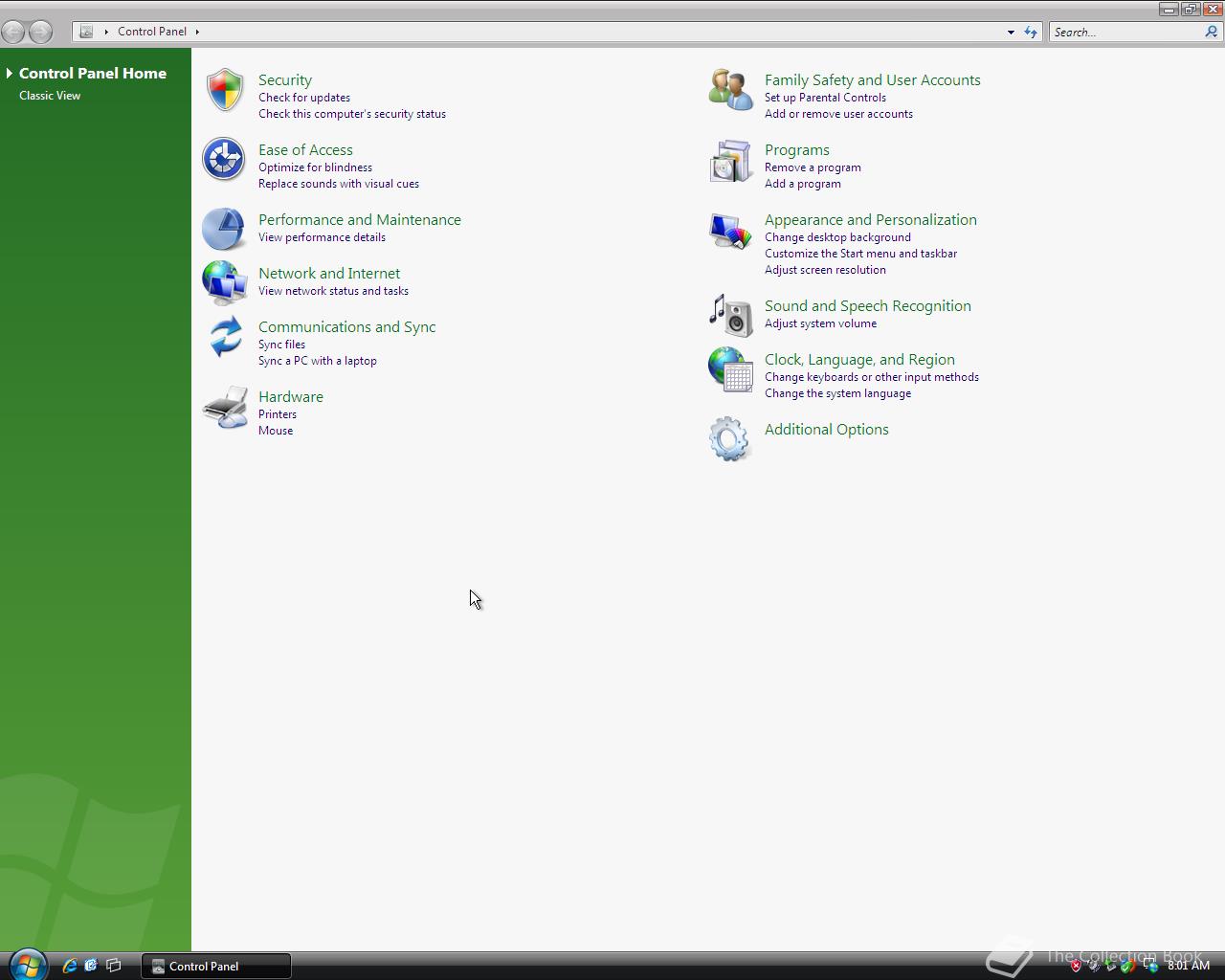
Task: Click the Communications and Sync arrows icon
Action: point(226,337)
